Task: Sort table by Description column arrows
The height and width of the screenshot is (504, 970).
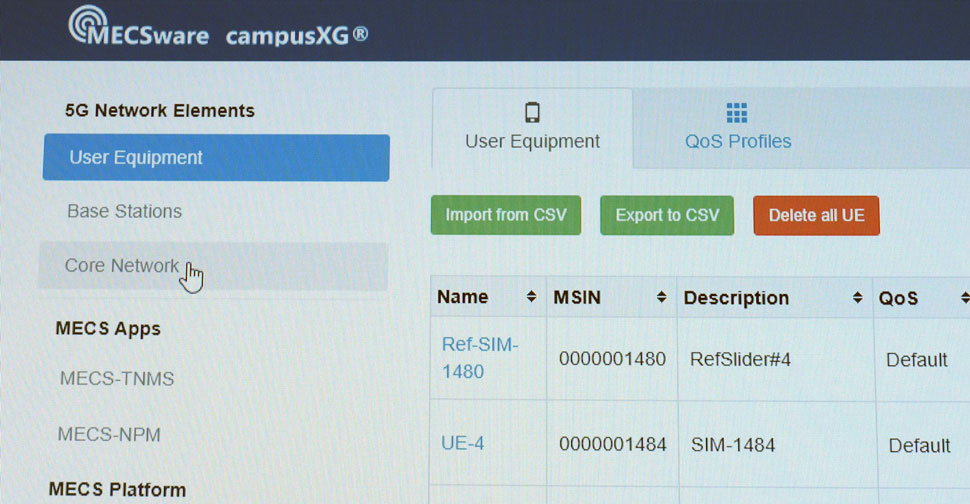Action: (x=857, y=298)
